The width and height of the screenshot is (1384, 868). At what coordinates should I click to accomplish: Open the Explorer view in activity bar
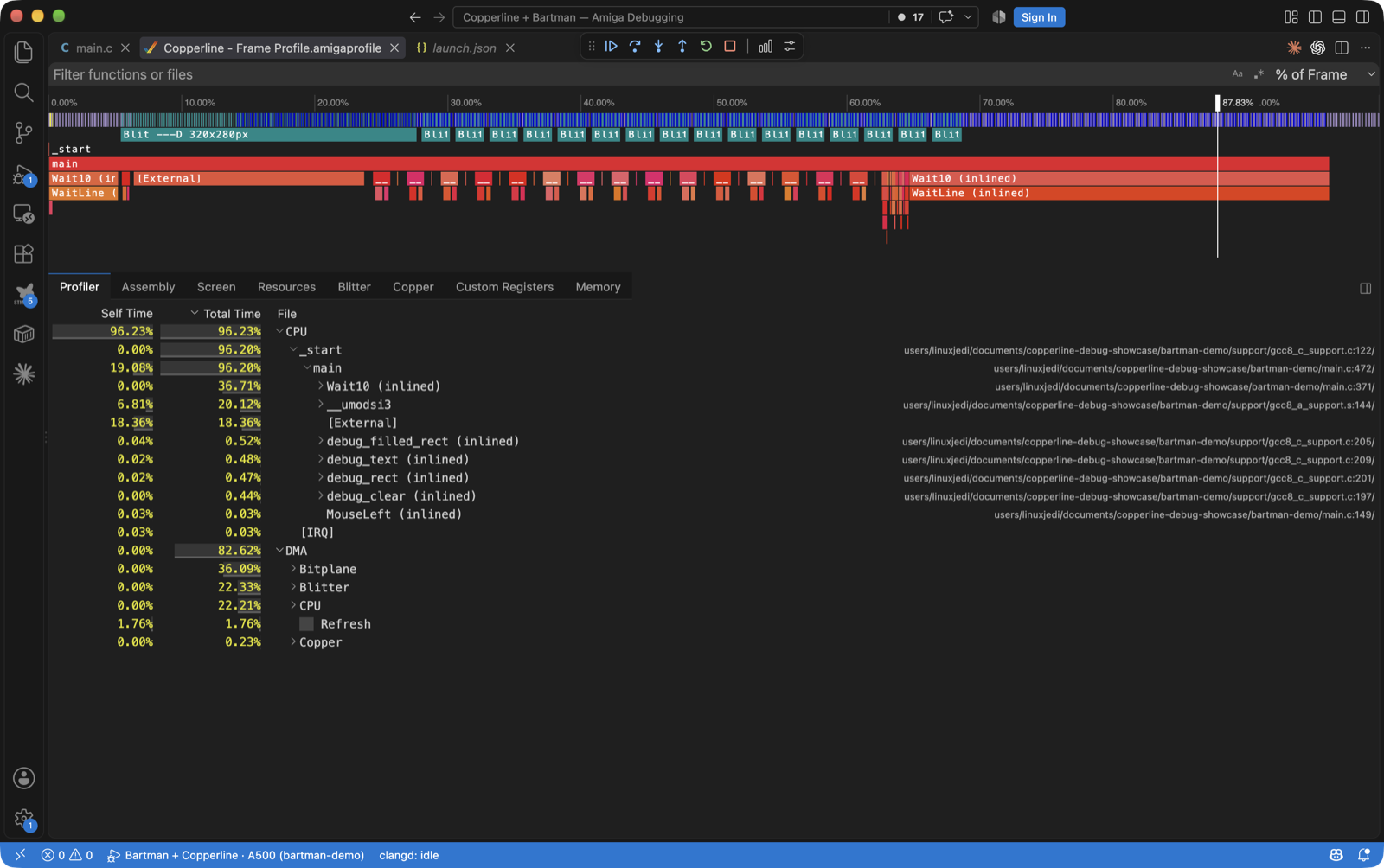23,52
